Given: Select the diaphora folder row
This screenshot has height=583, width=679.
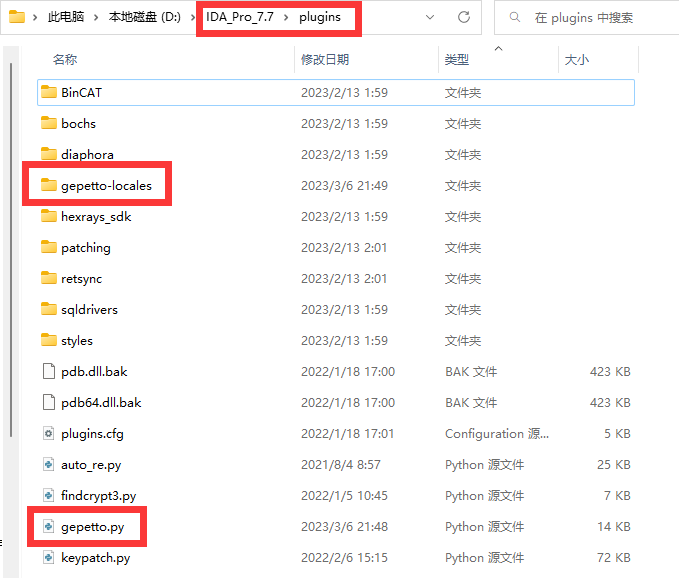Looking at the screenshot, I should (87, 155).
